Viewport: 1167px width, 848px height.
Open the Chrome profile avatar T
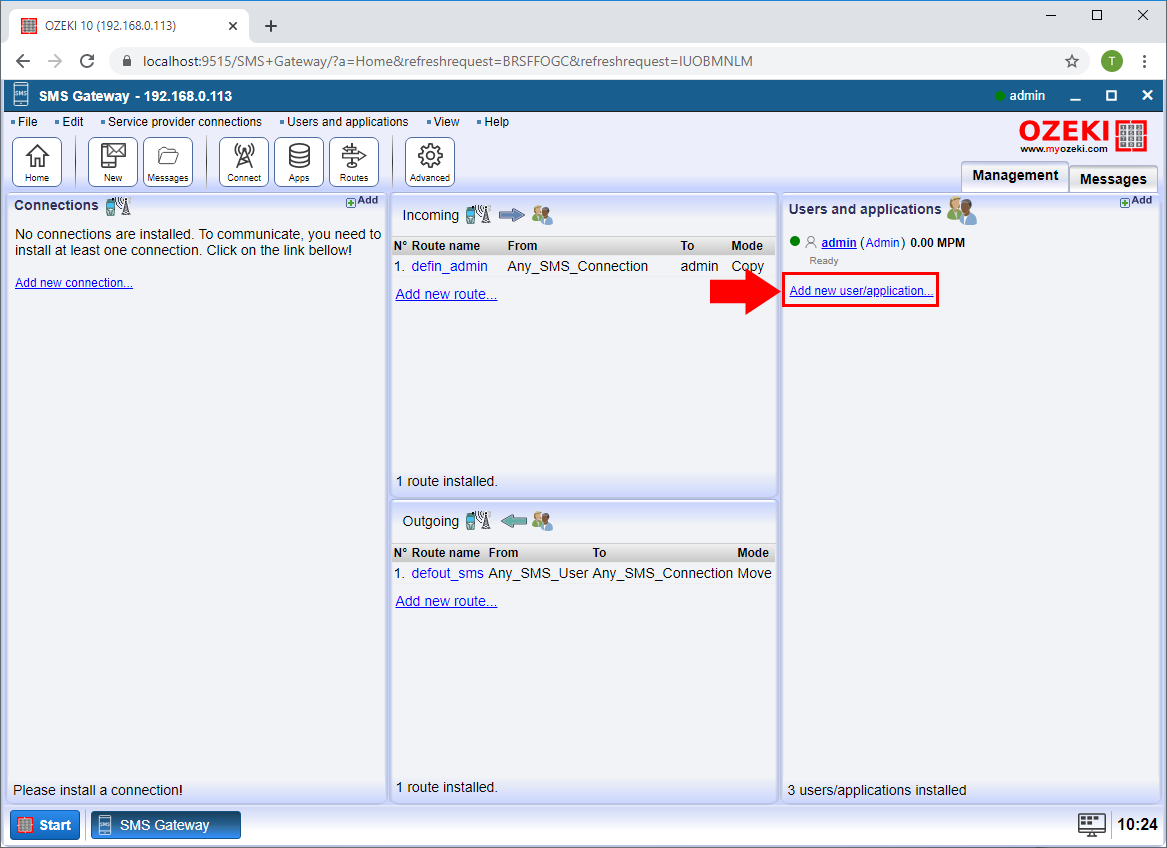click(x=1112, y=61)
